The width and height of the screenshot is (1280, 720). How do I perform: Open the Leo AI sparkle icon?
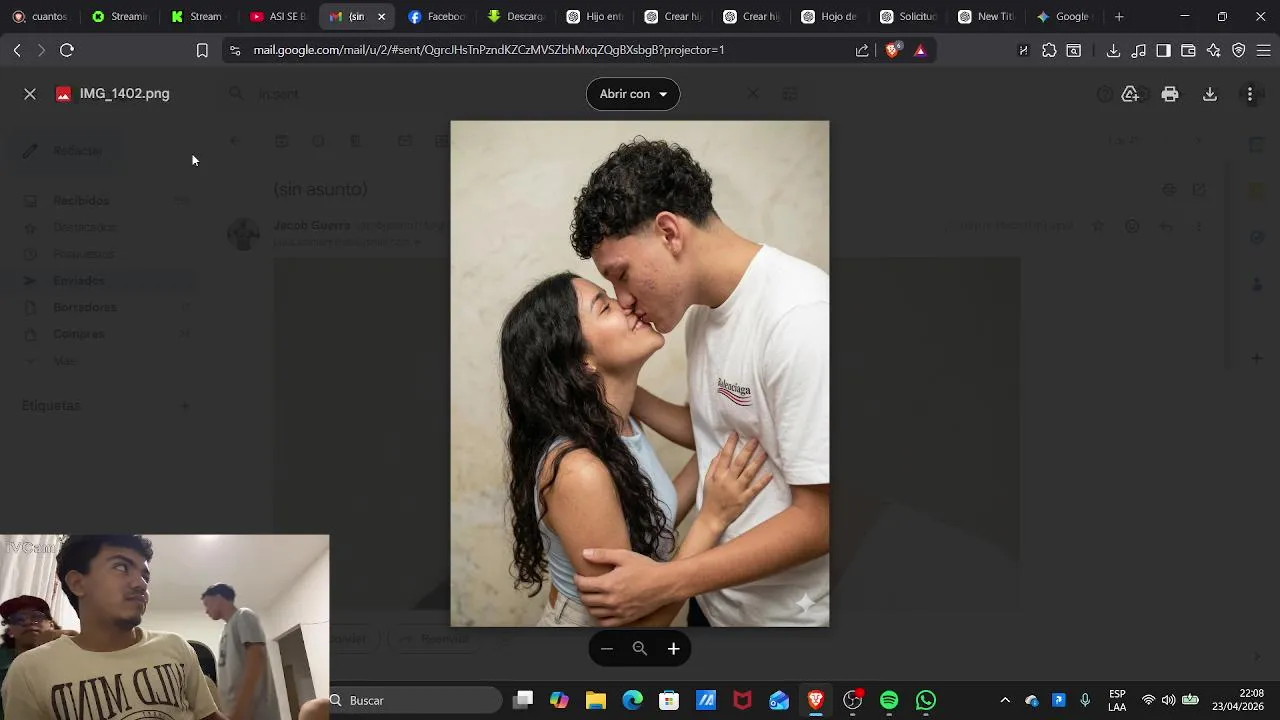click(x=1213, y=50)
